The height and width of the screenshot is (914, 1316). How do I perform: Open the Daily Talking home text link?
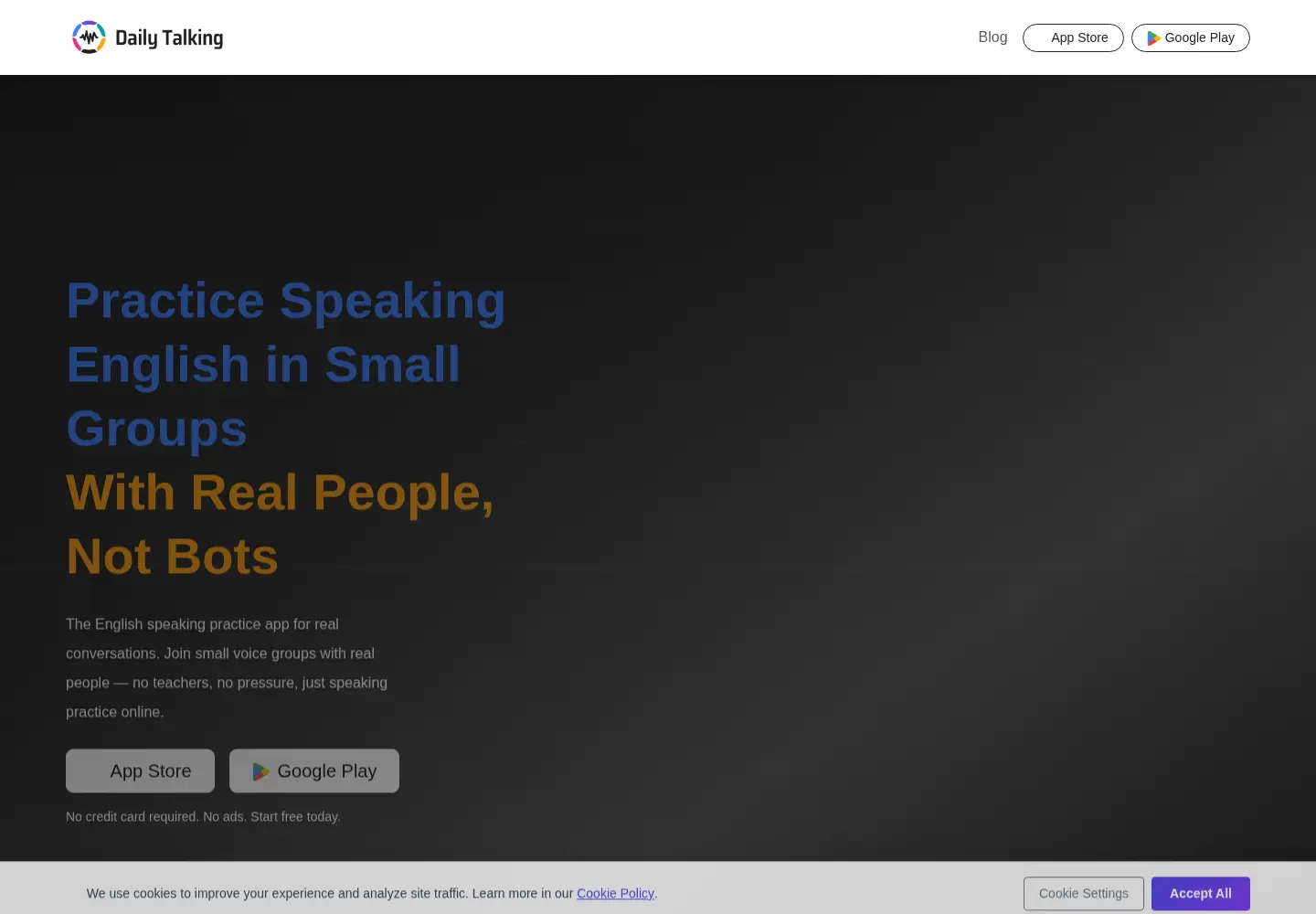169,37
